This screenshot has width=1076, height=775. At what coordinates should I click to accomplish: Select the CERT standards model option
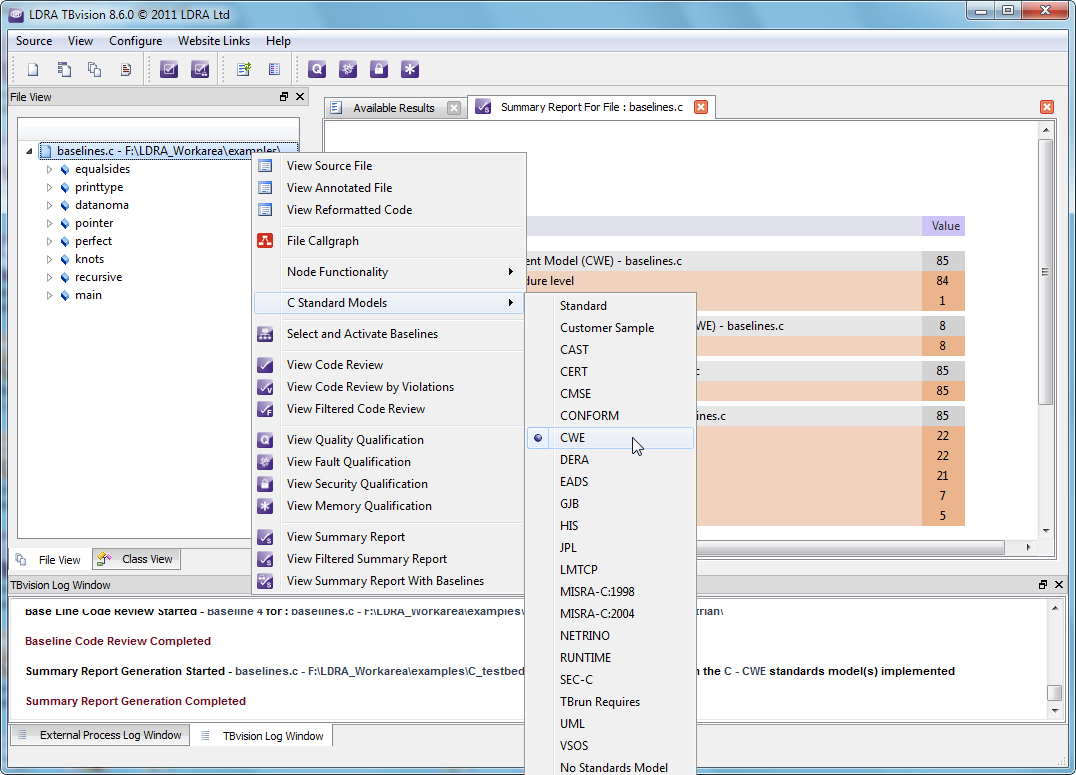(x=574, y=372)
